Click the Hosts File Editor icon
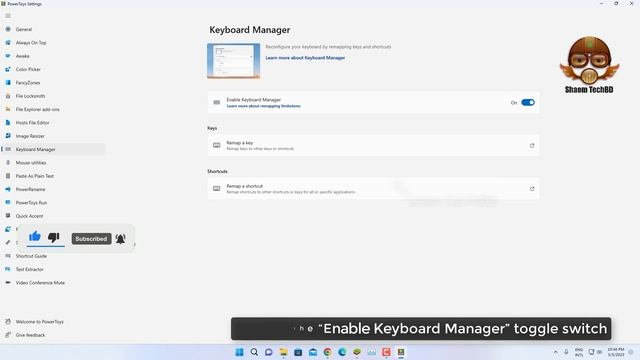This screenshot has width=640, height=360. [x=8, y=122]
